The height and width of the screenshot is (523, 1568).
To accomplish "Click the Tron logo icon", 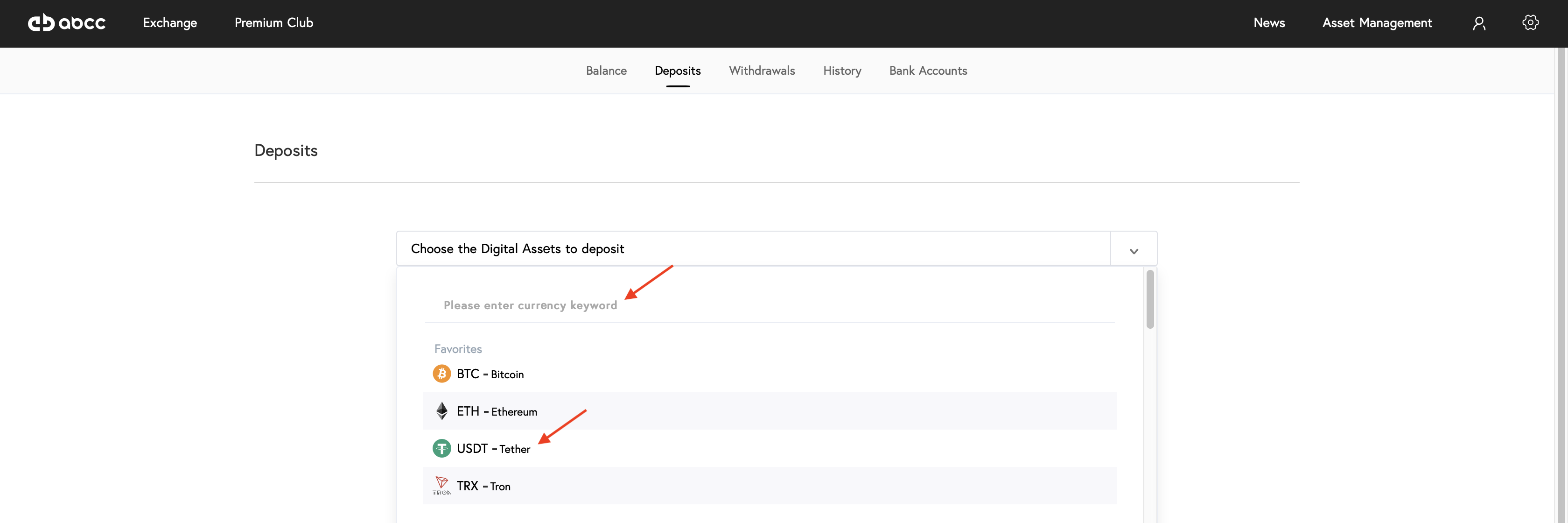I will pos(442,486).
